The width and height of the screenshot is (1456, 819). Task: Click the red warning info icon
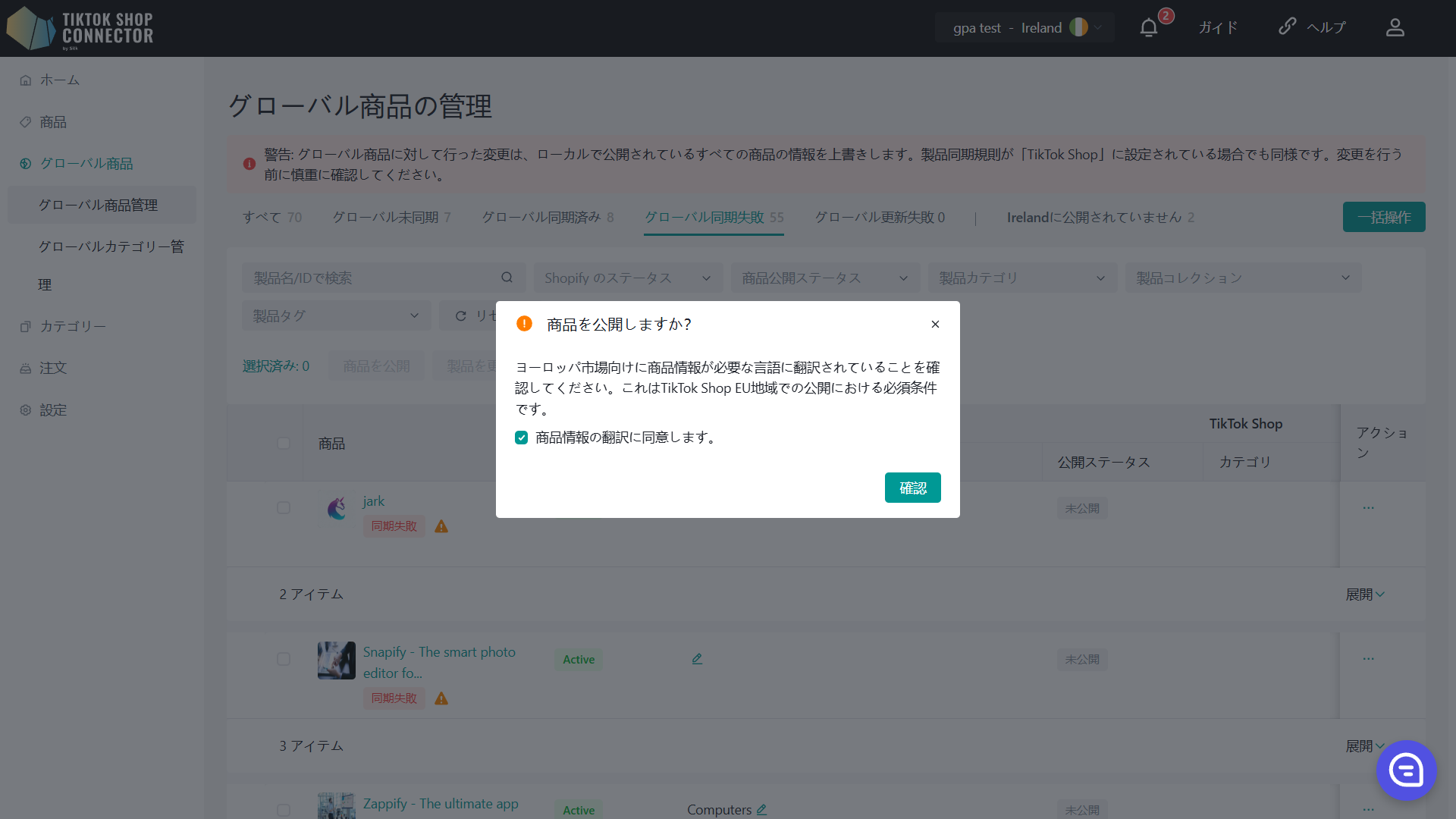coord(249,164)
